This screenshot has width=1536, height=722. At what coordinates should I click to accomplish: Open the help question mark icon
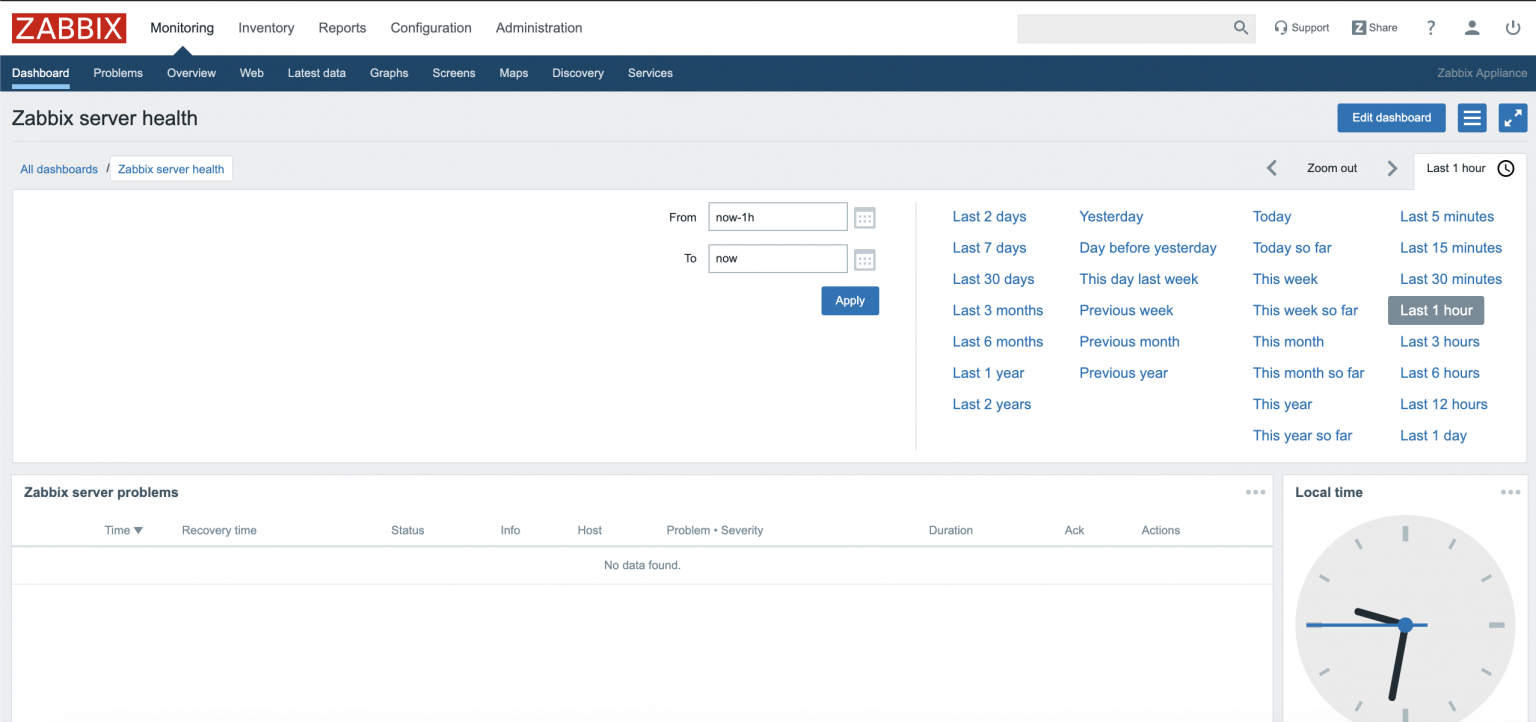click(x=1431, y=28)
